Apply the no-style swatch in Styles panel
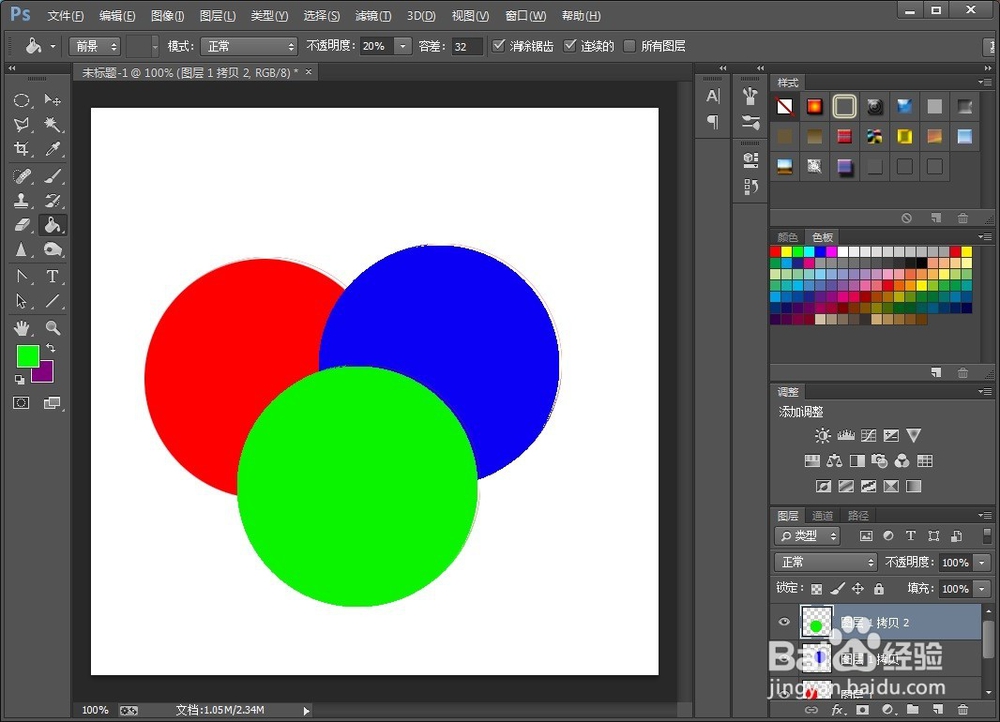 click(784, 106)
